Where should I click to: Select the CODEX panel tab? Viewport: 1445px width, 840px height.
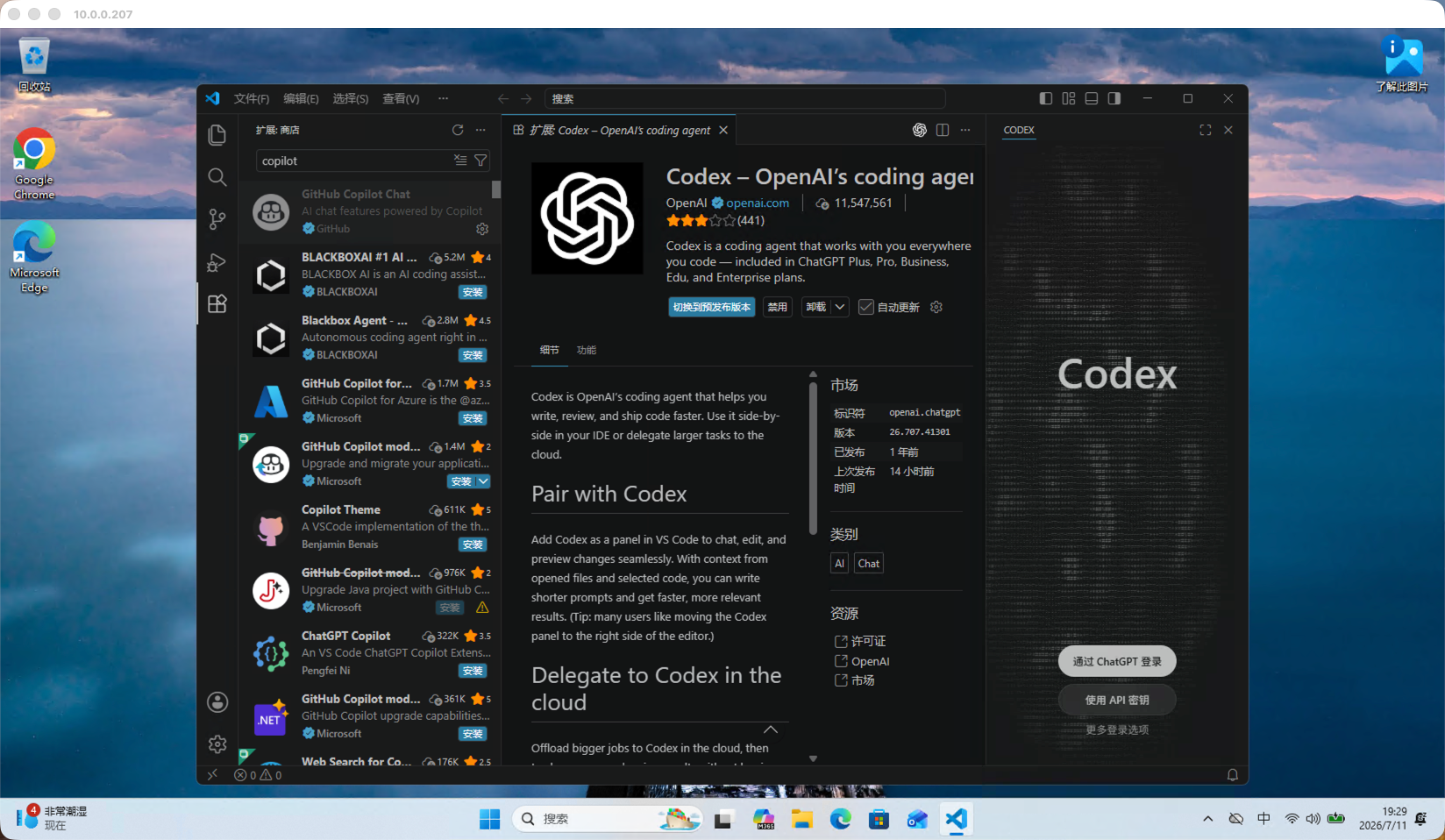1019,130
